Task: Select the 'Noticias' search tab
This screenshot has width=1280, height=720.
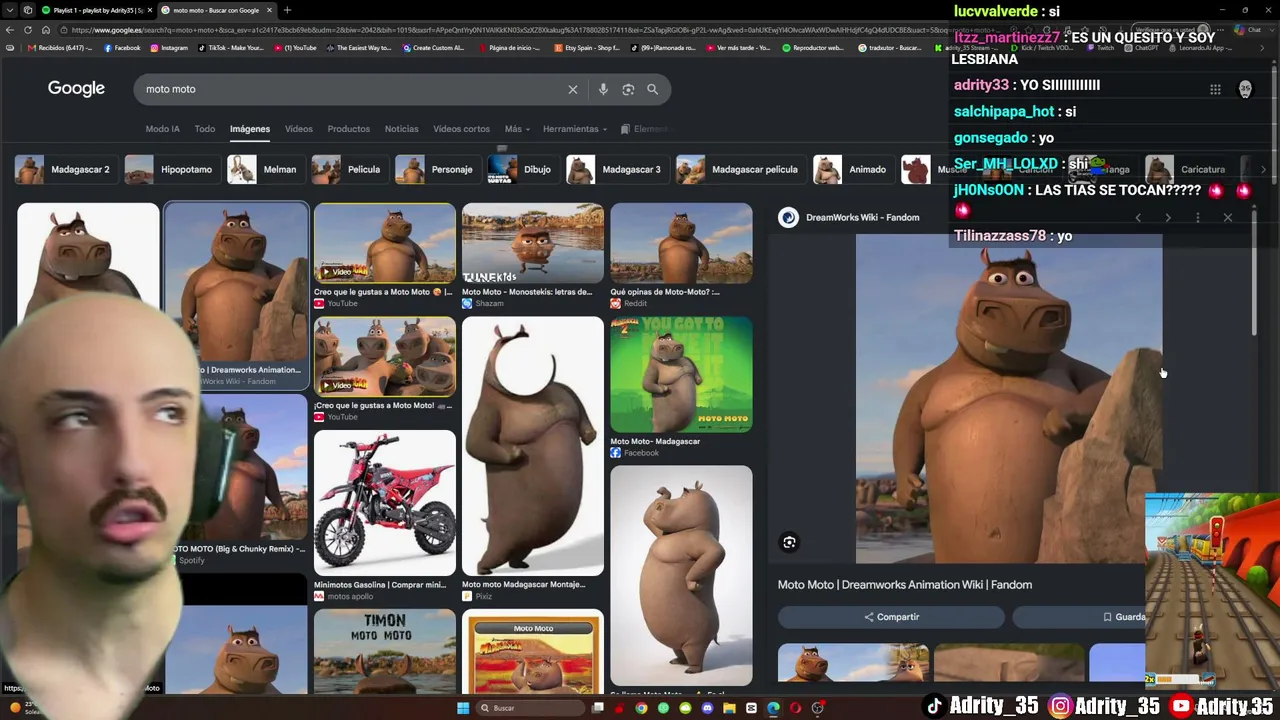Action: pyautogui.click(x=401, y=129)
